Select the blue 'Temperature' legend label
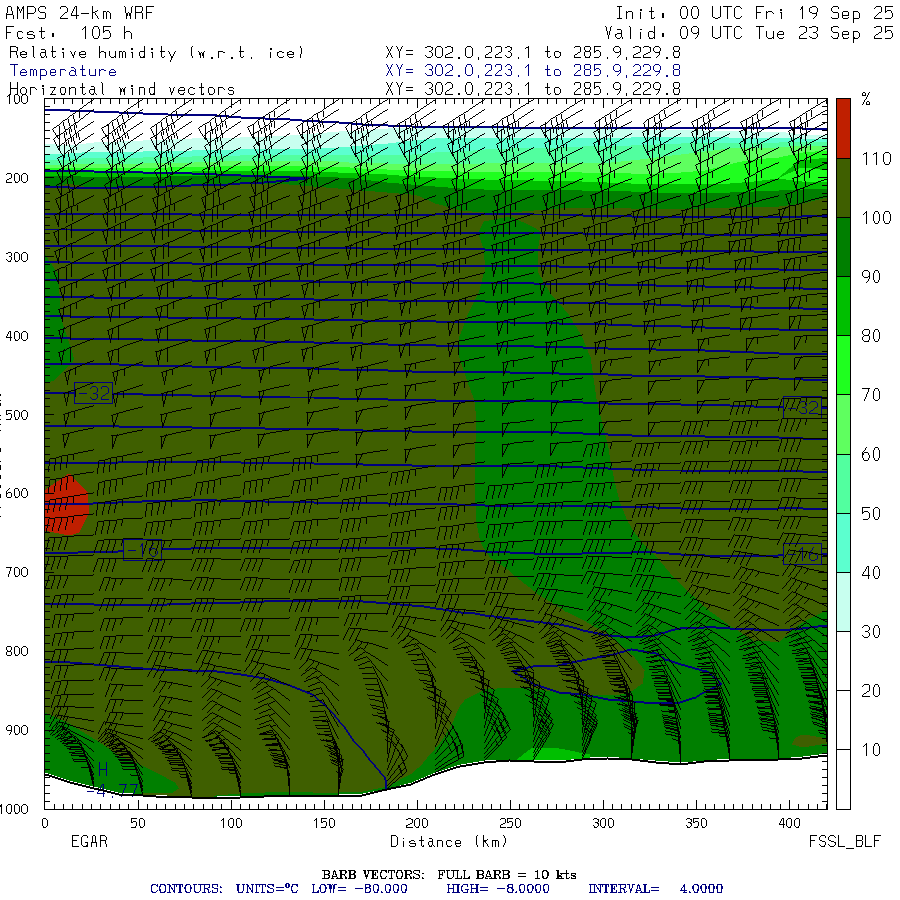This screenshot has height=900, width=900. coord(63,71)
